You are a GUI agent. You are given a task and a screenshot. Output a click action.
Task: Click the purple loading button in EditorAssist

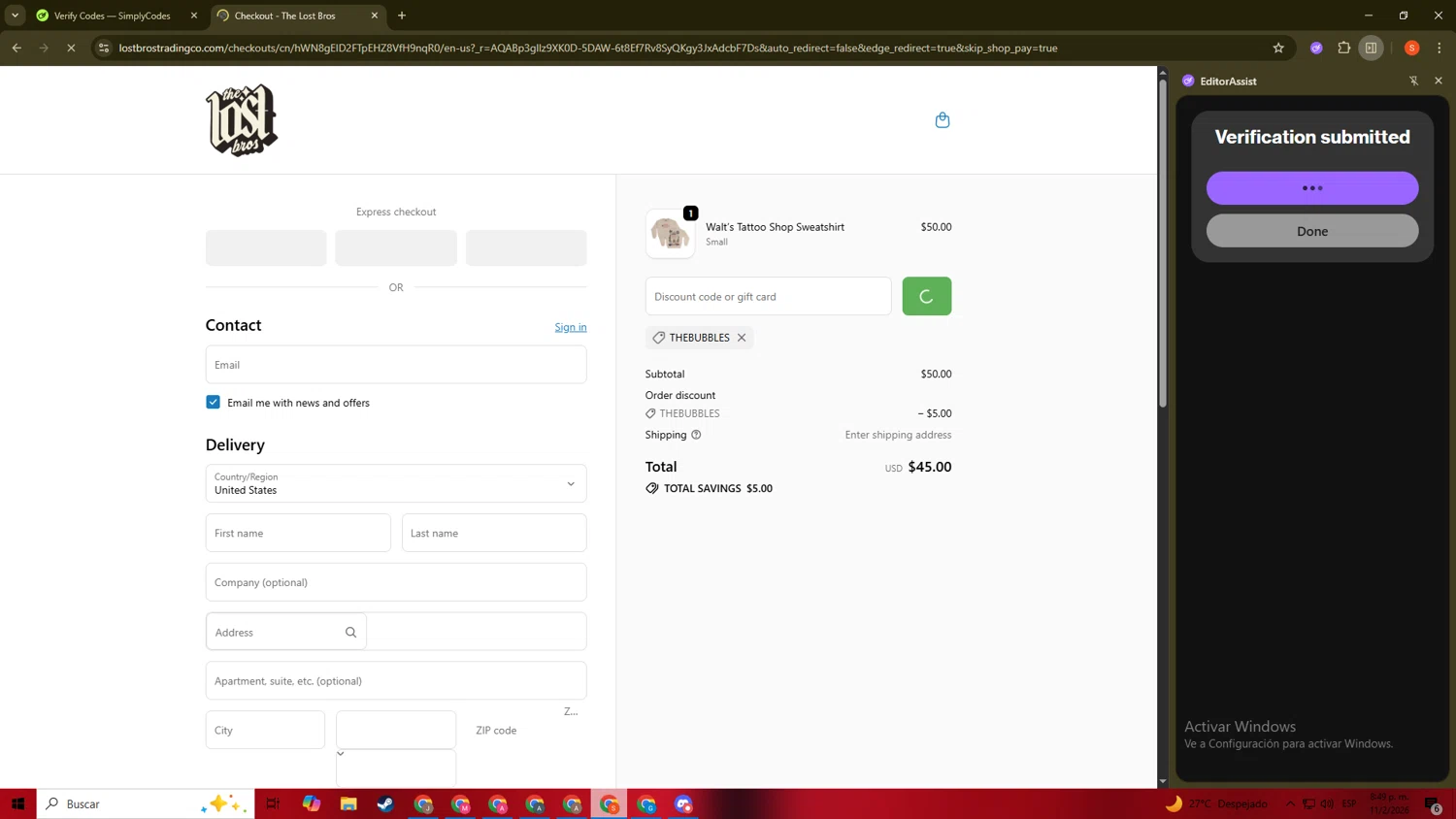[1312, 188]
